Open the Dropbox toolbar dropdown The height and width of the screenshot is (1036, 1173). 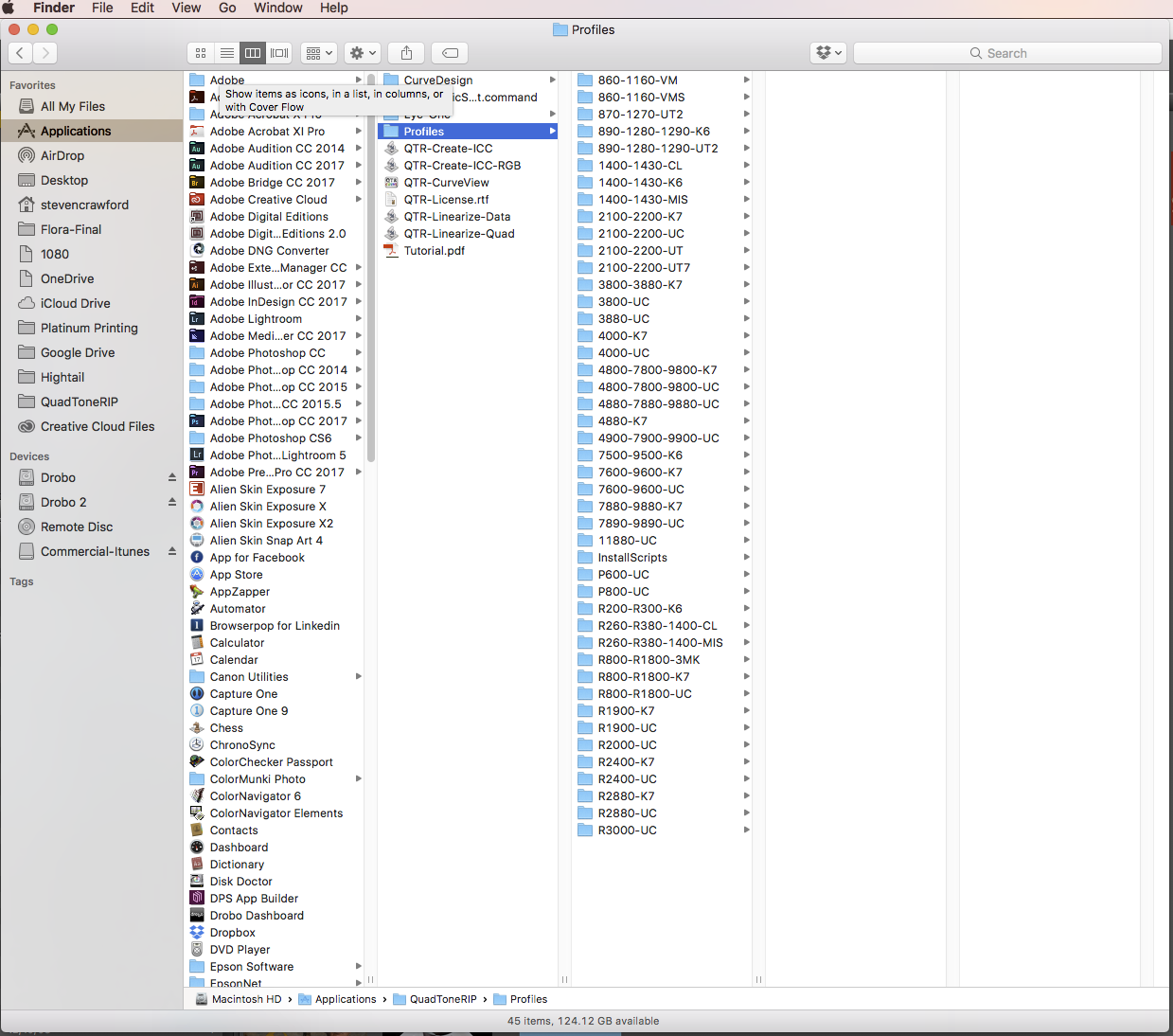pyautogui.click(x=828, y=53)
